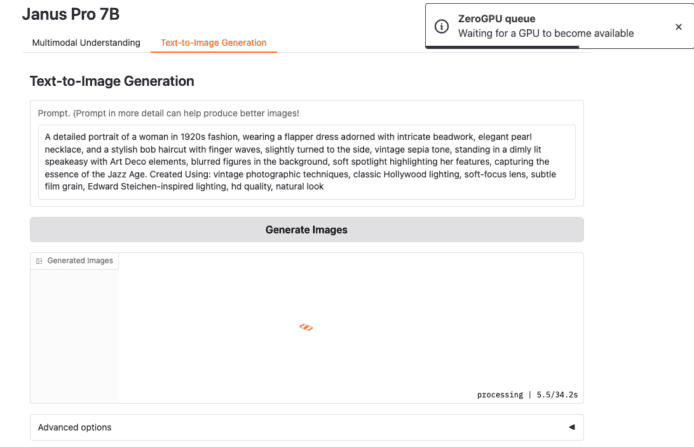Click the Text-to-Image Generation section heading

coord(112,81)
